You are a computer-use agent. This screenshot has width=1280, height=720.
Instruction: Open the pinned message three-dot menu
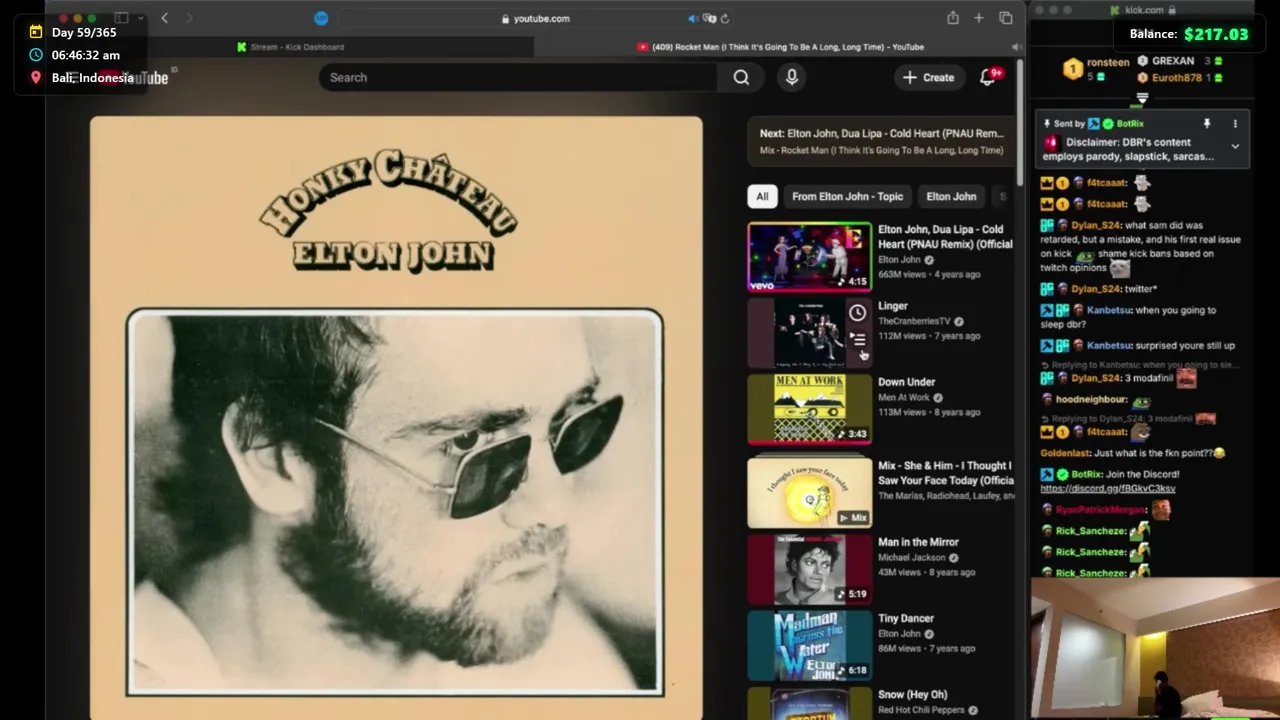coord(1235,123)
